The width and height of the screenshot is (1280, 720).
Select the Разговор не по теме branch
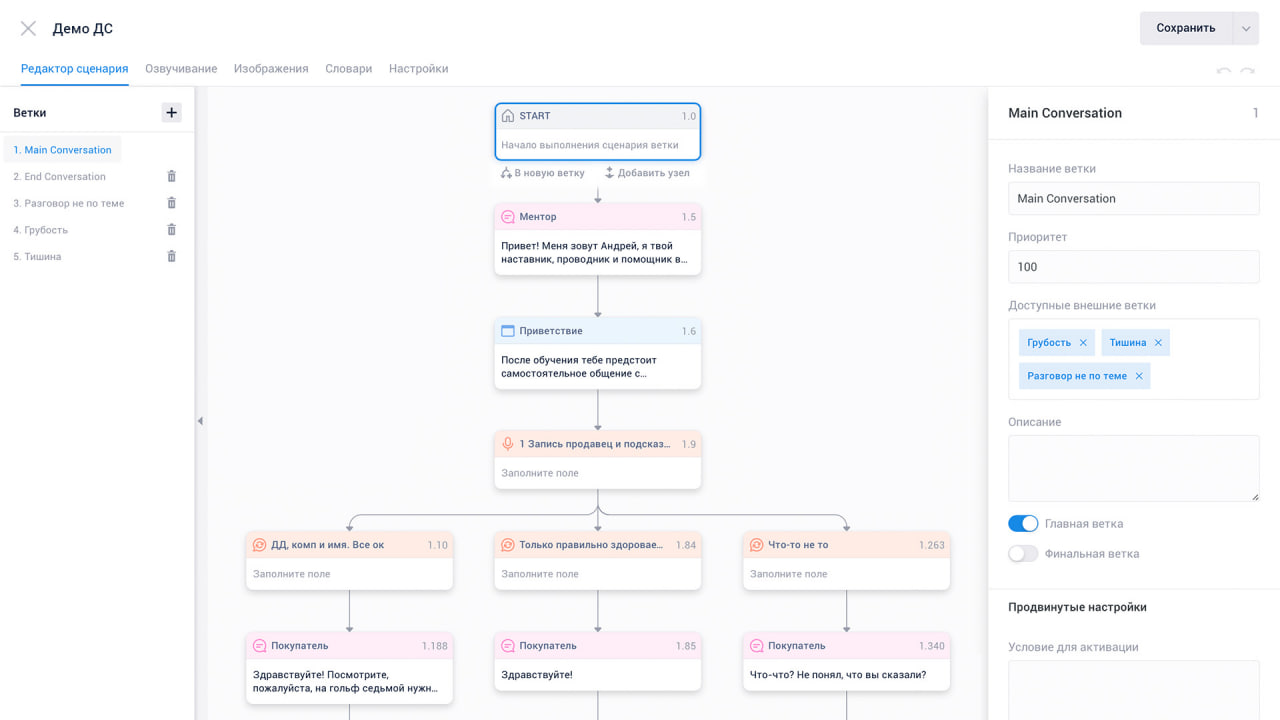point(69,204)
